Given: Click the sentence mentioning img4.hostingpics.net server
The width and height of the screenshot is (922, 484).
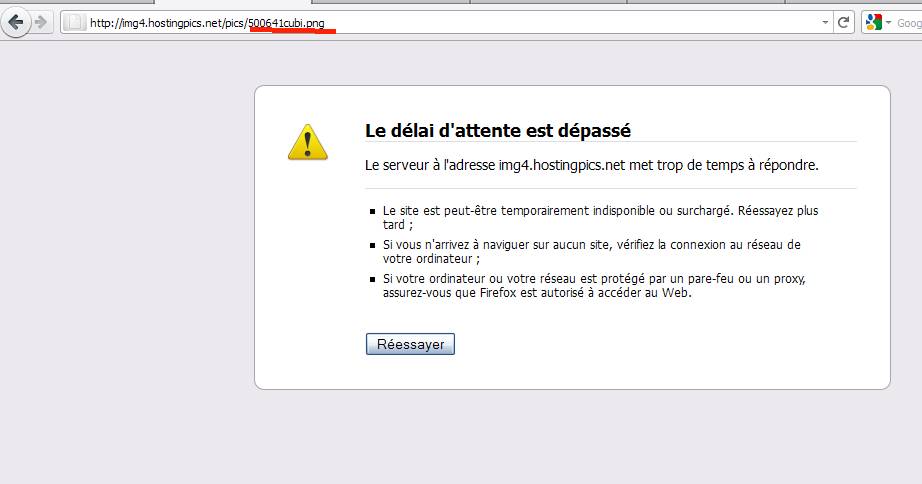Looking at the screenshot, I should pyautogui.click(x=591, y=165).
